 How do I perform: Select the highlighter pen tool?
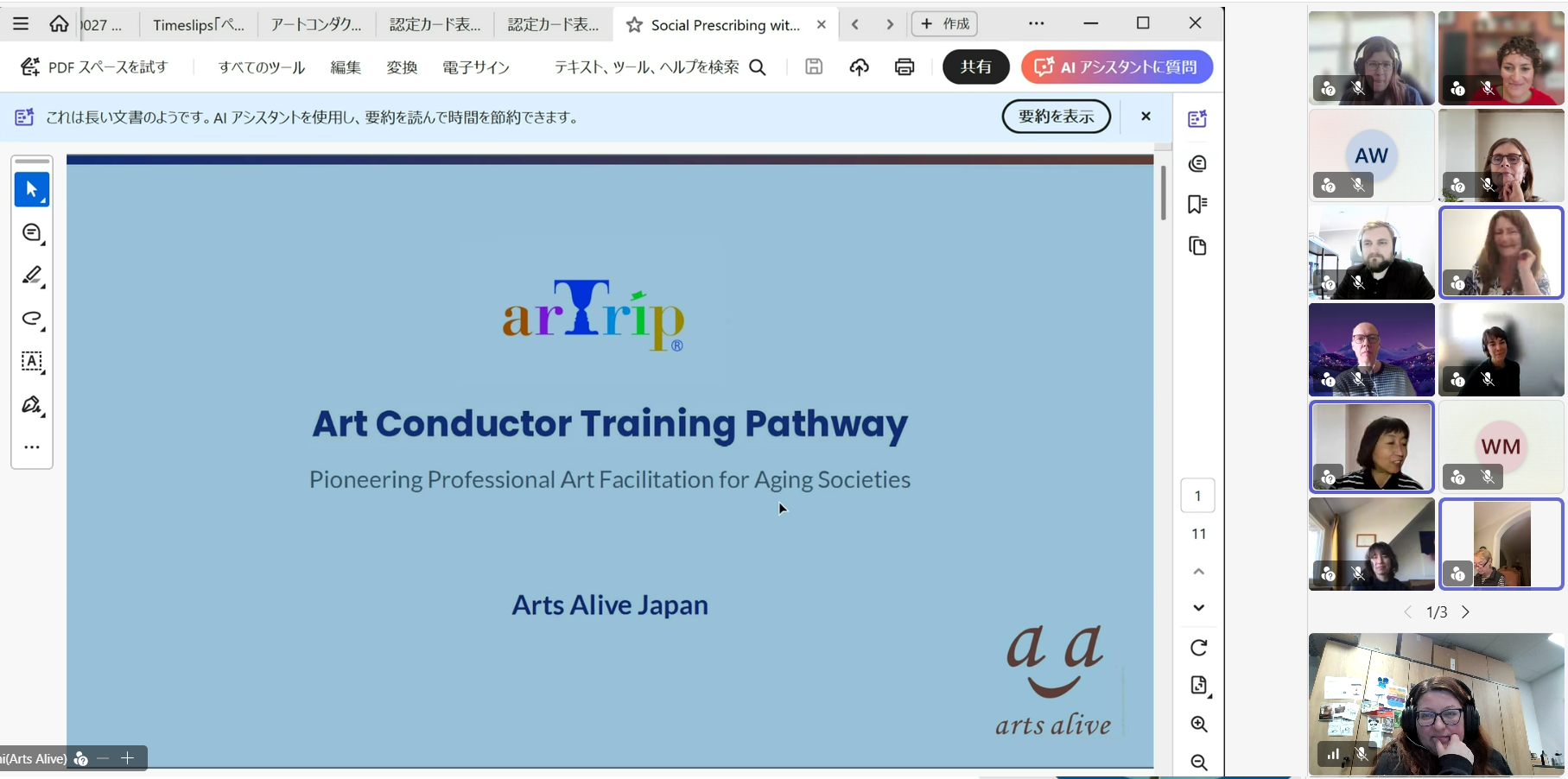click(32, 275)
